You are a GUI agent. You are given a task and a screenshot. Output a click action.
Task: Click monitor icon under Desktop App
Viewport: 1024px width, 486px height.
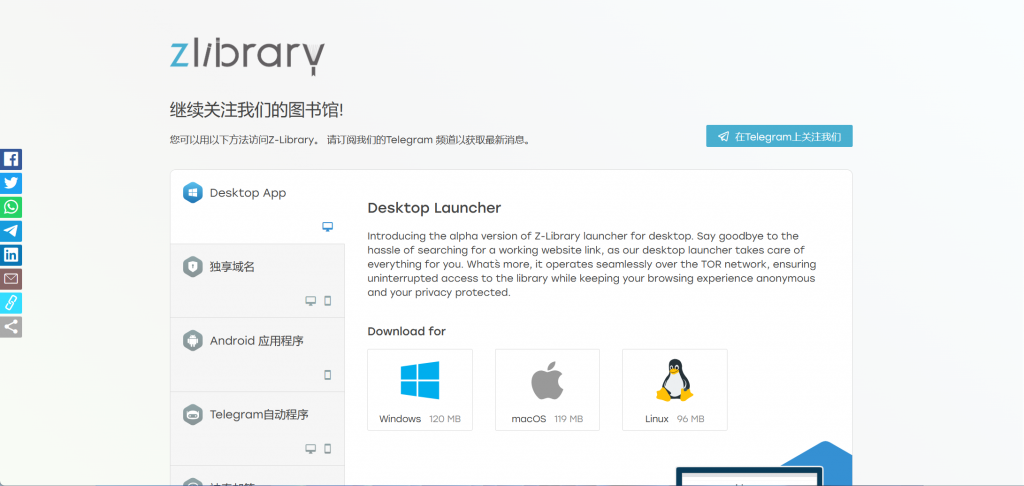coord(328,227)
